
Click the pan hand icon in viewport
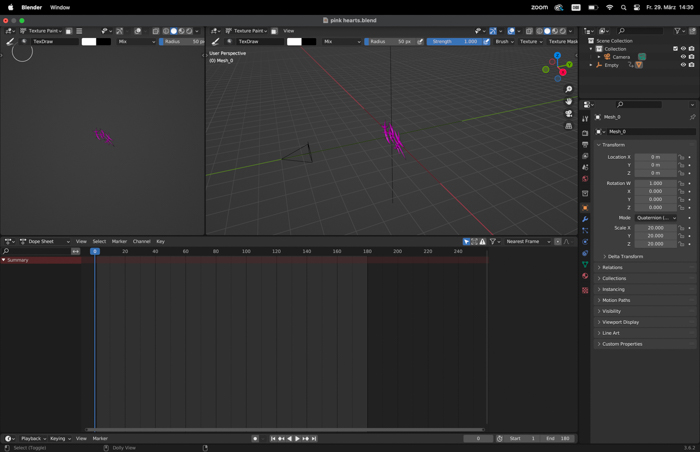pos(569,101)
